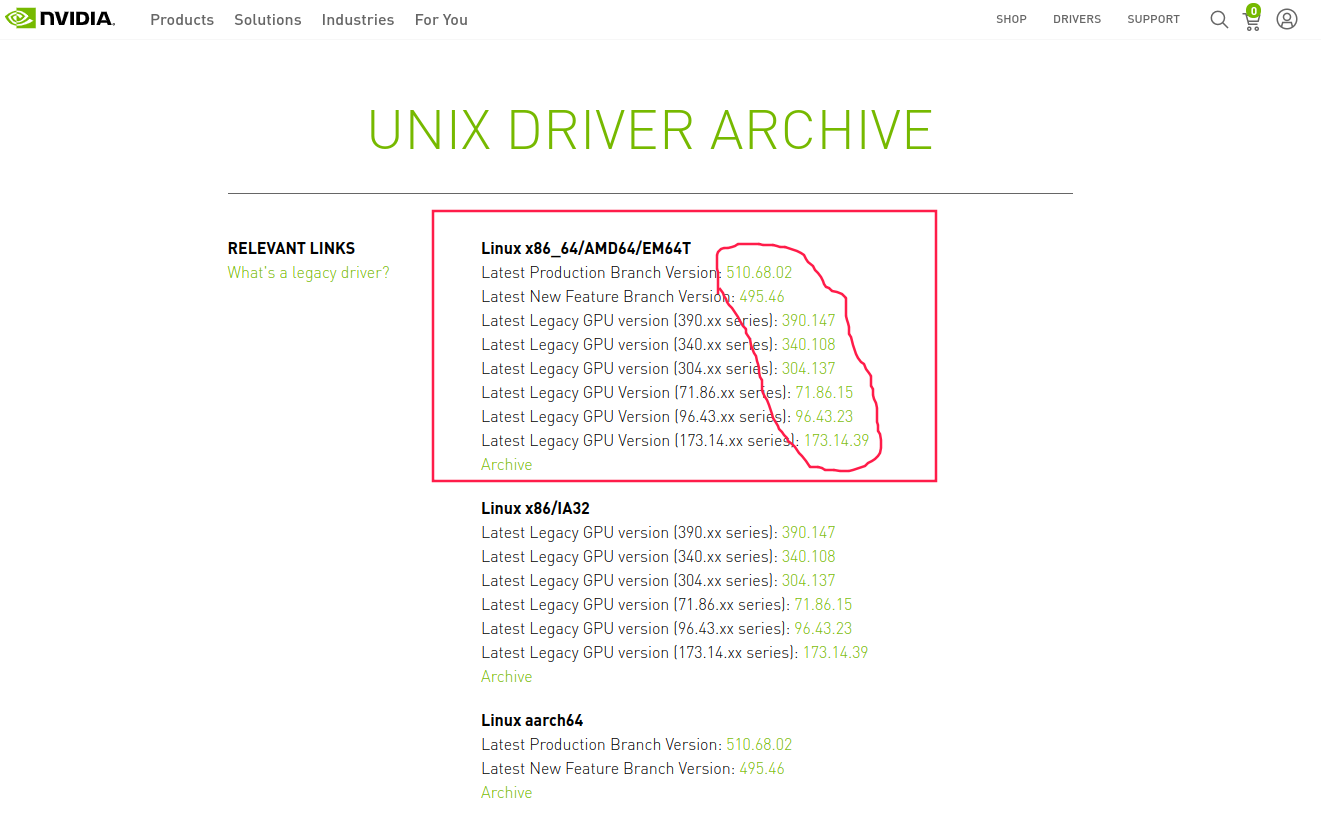Viewport: 1321px width, 820px height.
Task: Open x86/IA32 legacy driver 304.137
Action: [808, 581]
